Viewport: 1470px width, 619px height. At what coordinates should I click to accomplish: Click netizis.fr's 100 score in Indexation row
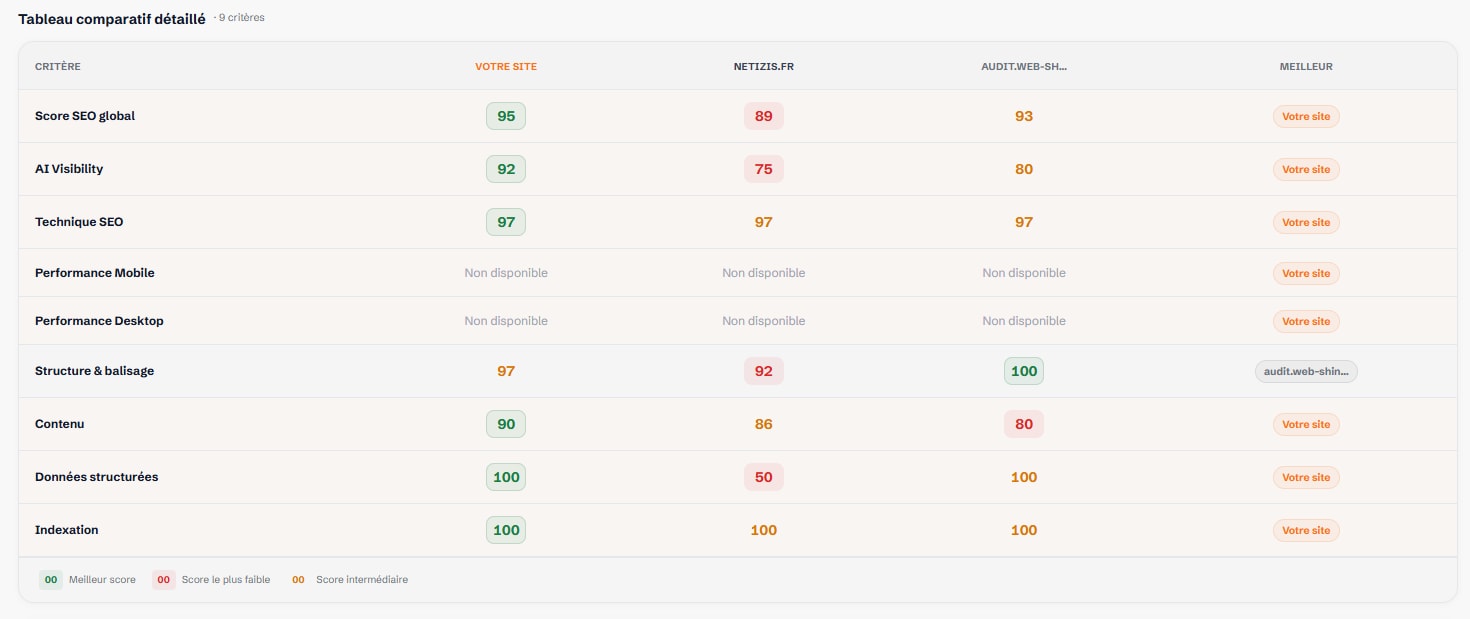764,530
